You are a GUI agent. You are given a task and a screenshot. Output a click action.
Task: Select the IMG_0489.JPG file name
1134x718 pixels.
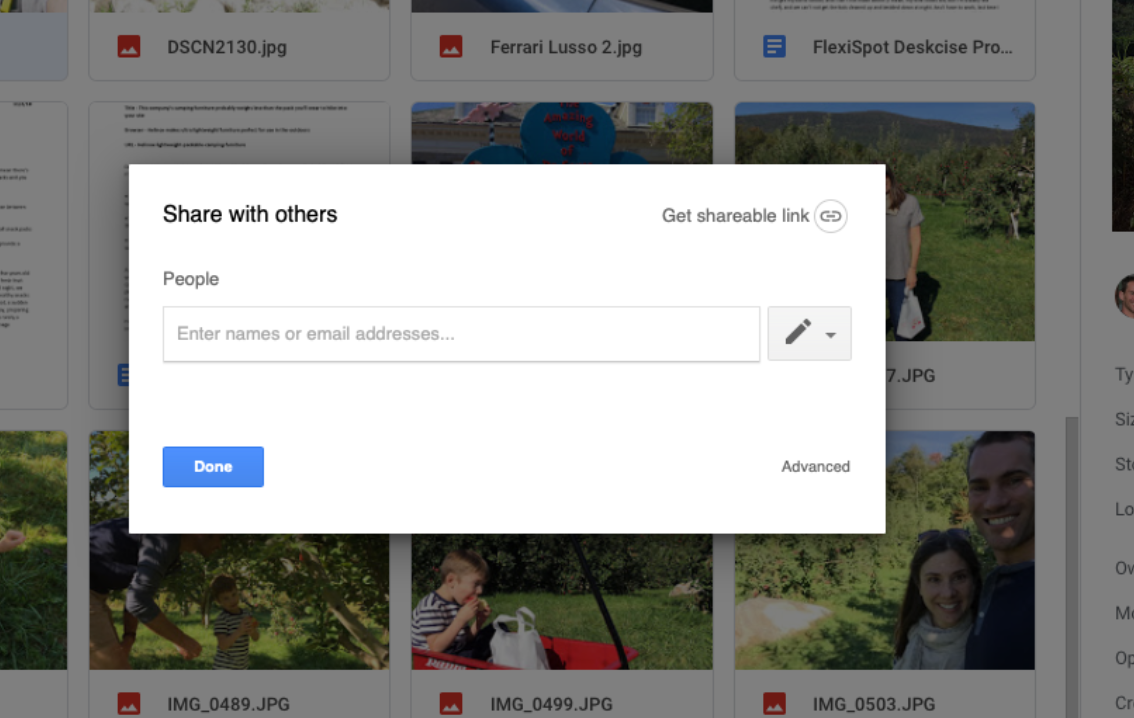coord(229,704)
